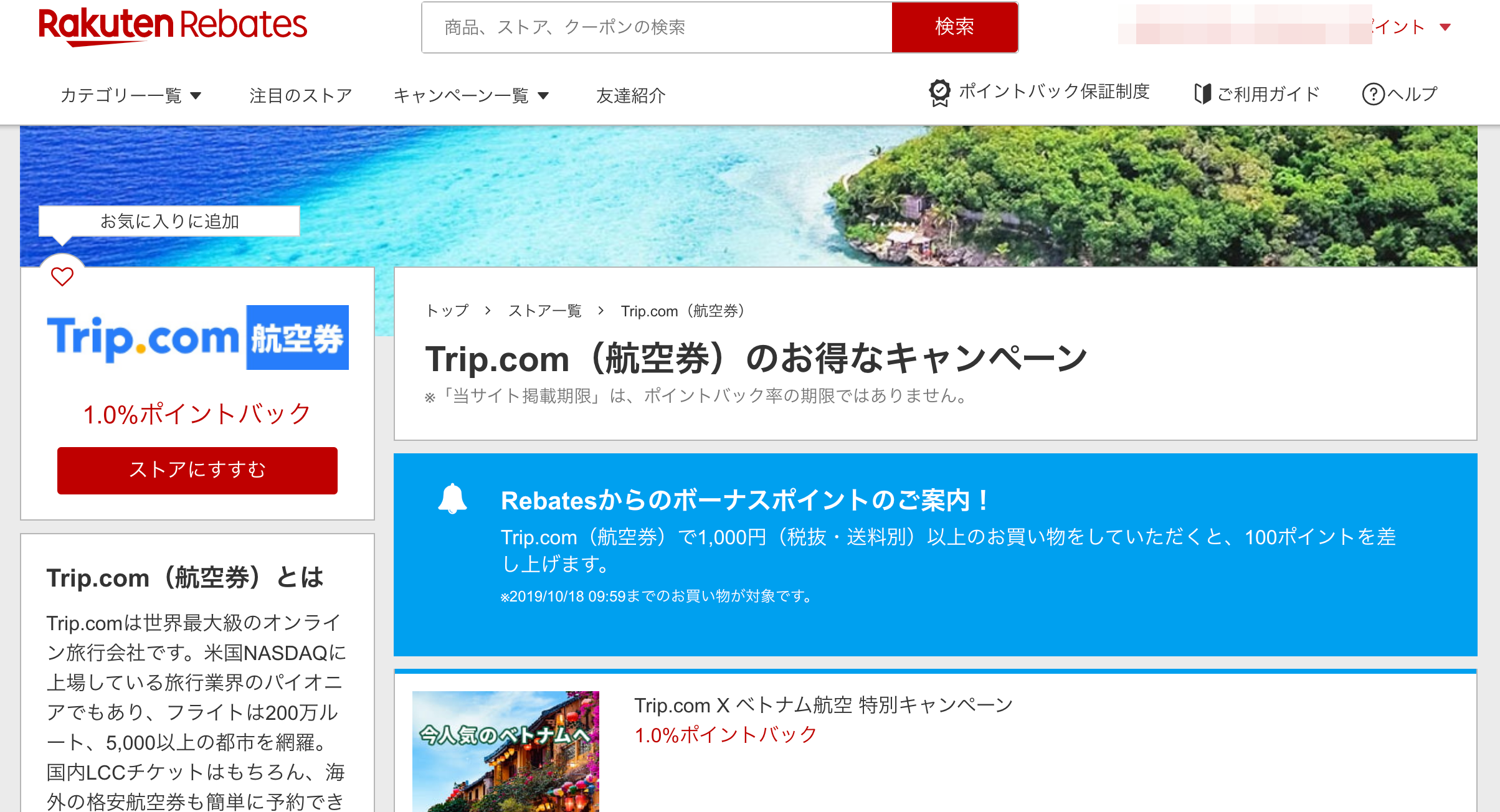The height and width of the screenshot is (812, 1500).
Task: Expand the キャンペーン一覧 menu
Action: click(x=471, y=95)
